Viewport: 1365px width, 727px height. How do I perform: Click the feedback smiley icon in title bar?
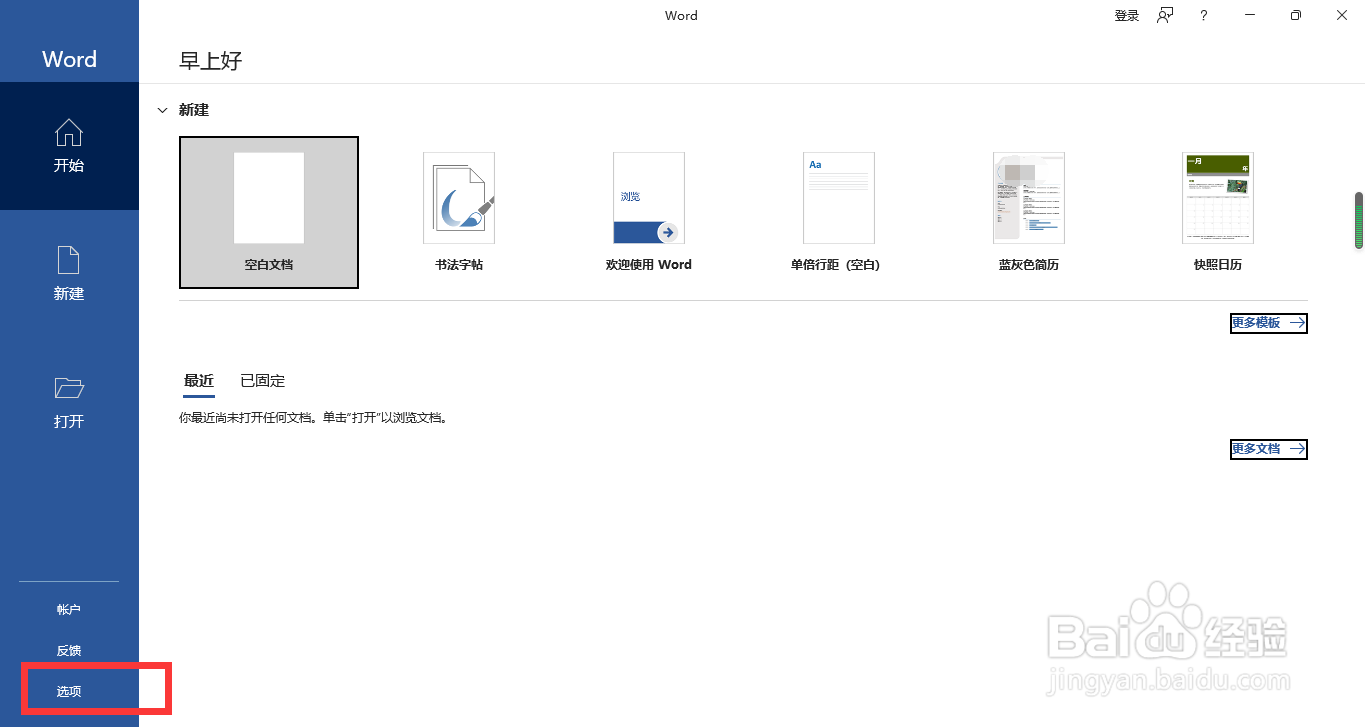[1165, 15]
